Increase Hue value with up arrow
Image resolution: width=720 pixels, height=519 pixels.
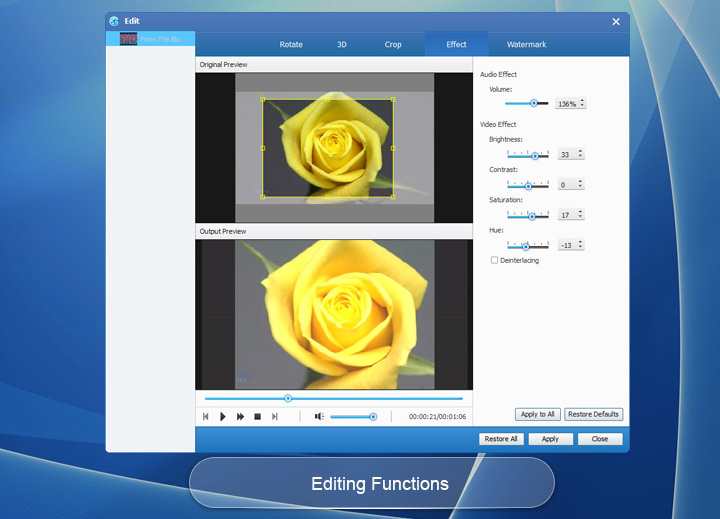coord(580,242)
